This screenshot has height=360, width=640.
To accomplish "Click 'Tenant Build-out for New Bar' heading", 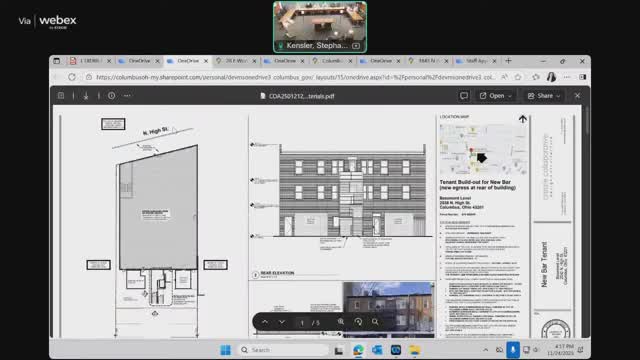I will tap(475, 182).
